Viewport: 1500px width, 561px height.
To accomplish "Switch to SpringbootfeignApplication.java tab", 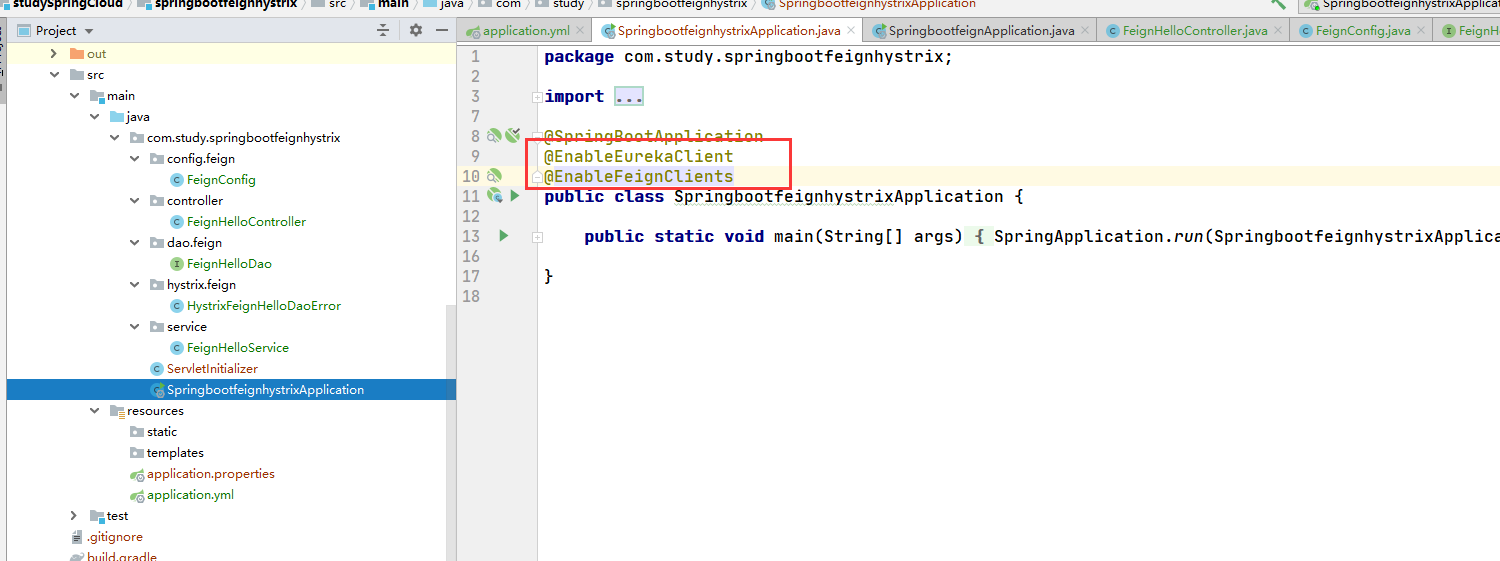I will (981, 31).
